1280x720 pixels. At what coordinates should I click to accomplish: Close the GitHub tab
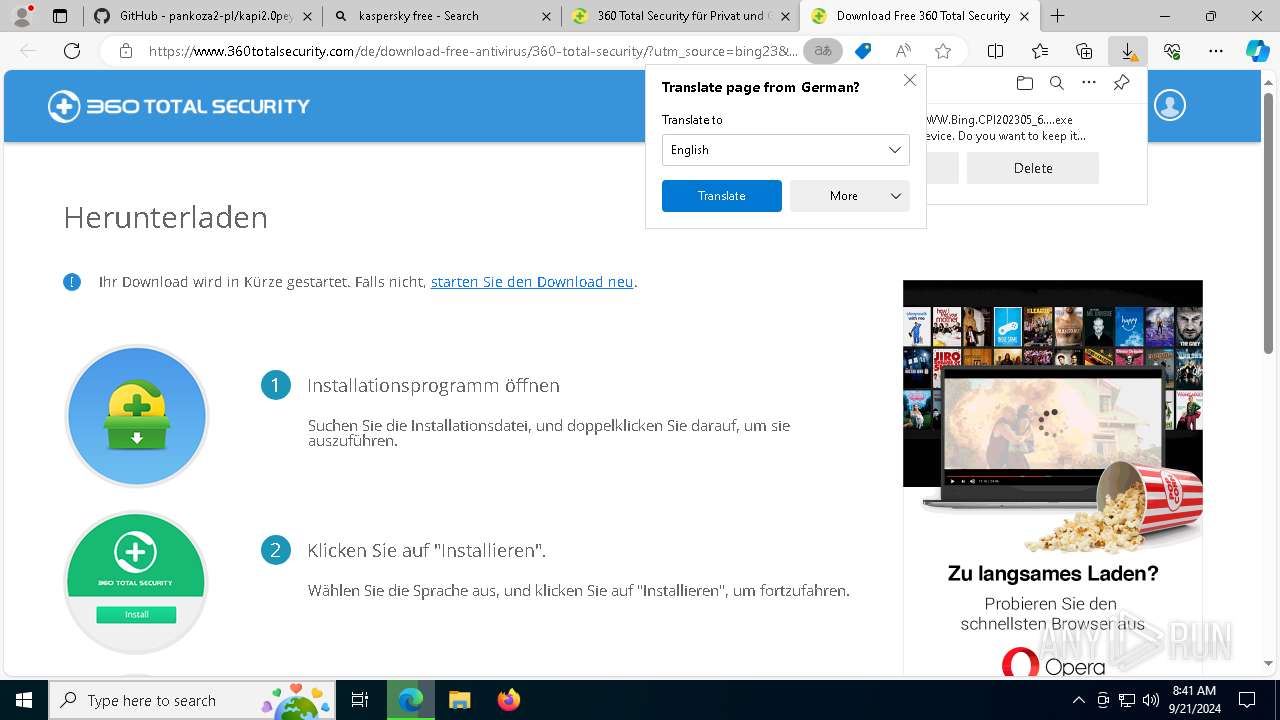point(307,16)
